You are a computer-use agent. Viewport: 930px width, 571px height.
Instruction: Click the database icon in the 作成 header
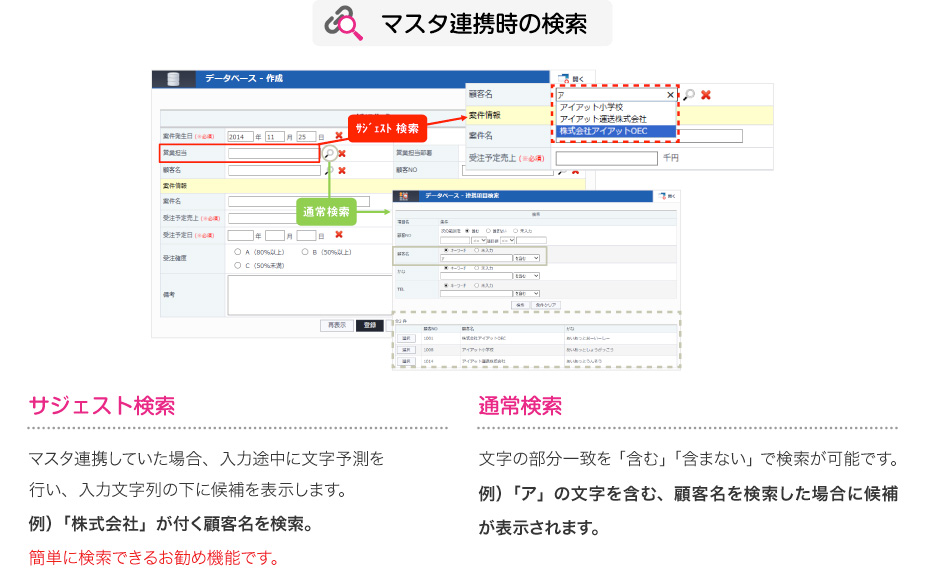point(174,78)
